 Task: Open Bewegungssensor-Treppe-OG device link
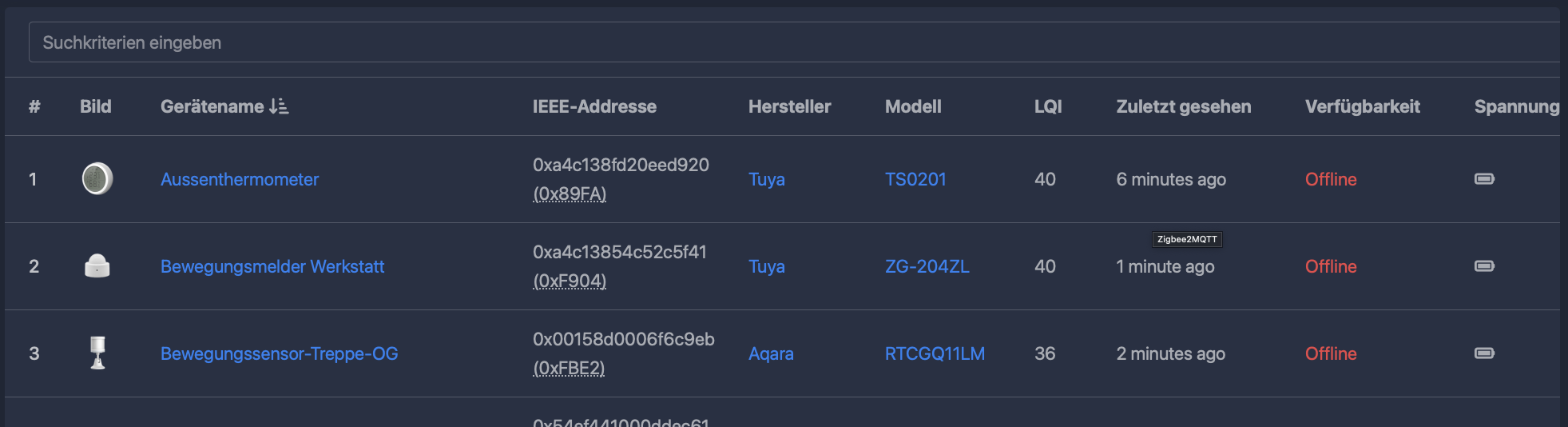tap(279, 353)
